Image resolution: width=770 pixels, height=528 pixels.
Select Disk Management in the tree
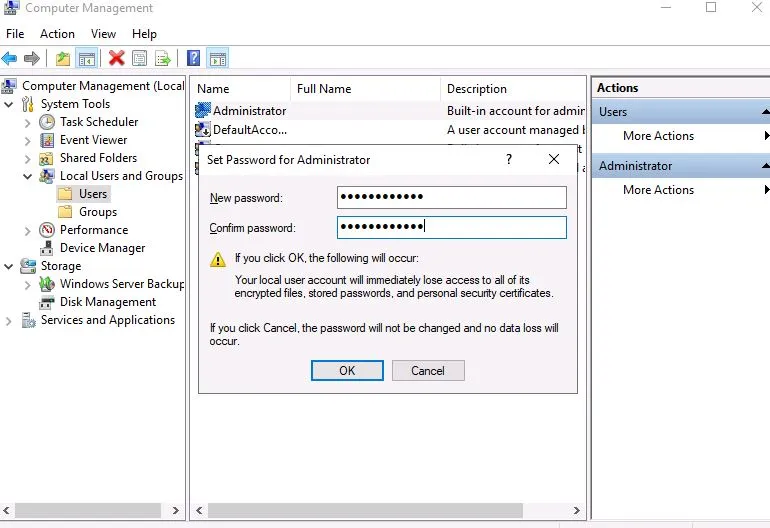pyautogui.click(x=108, y=302)
